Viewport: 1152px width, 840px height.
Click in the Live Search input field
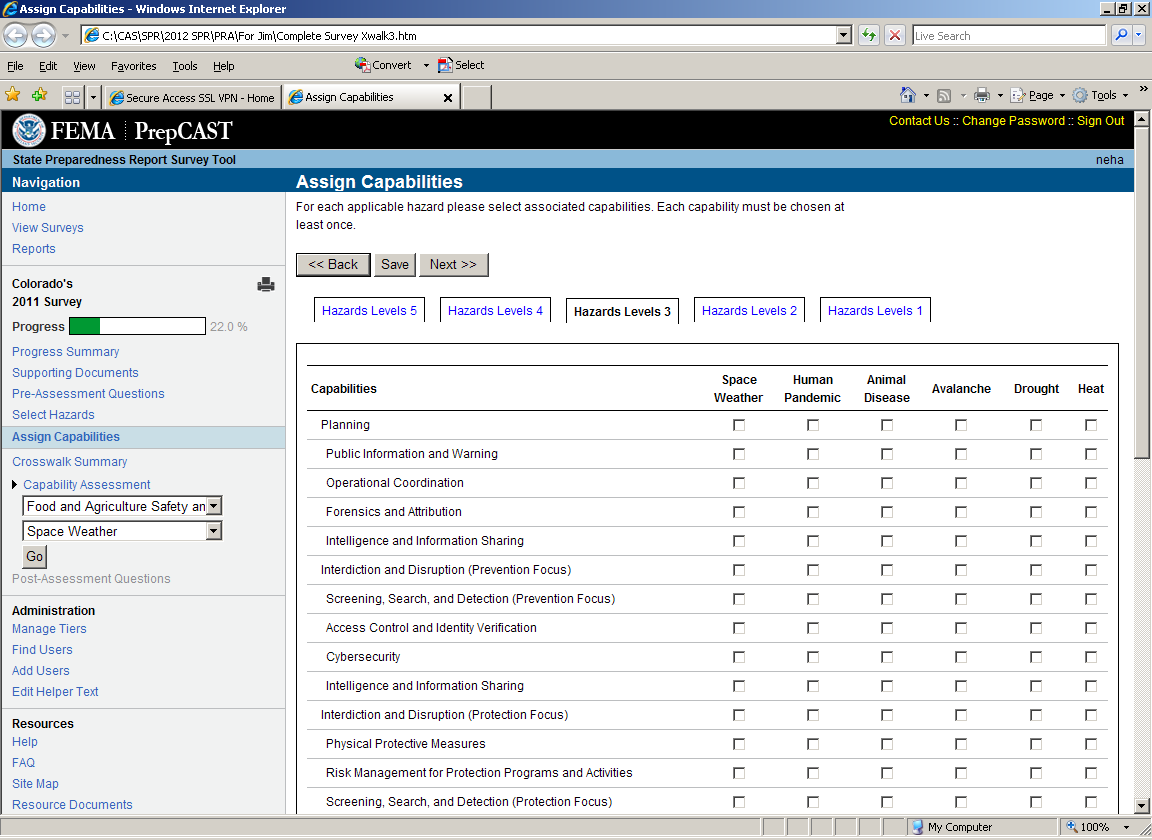coord(1008,36)
